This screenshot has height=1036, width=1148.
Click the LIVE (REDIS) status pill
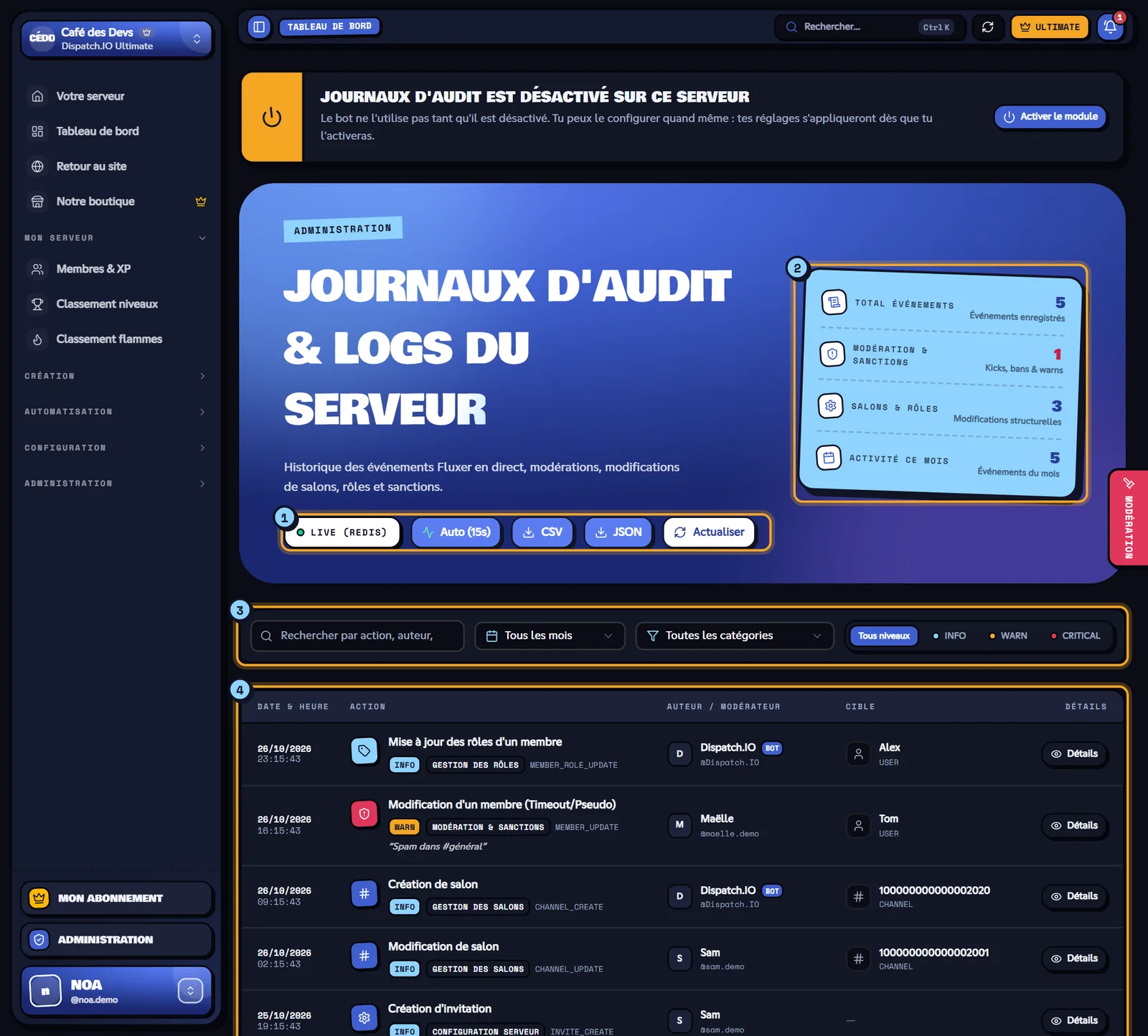coord(342,532)
